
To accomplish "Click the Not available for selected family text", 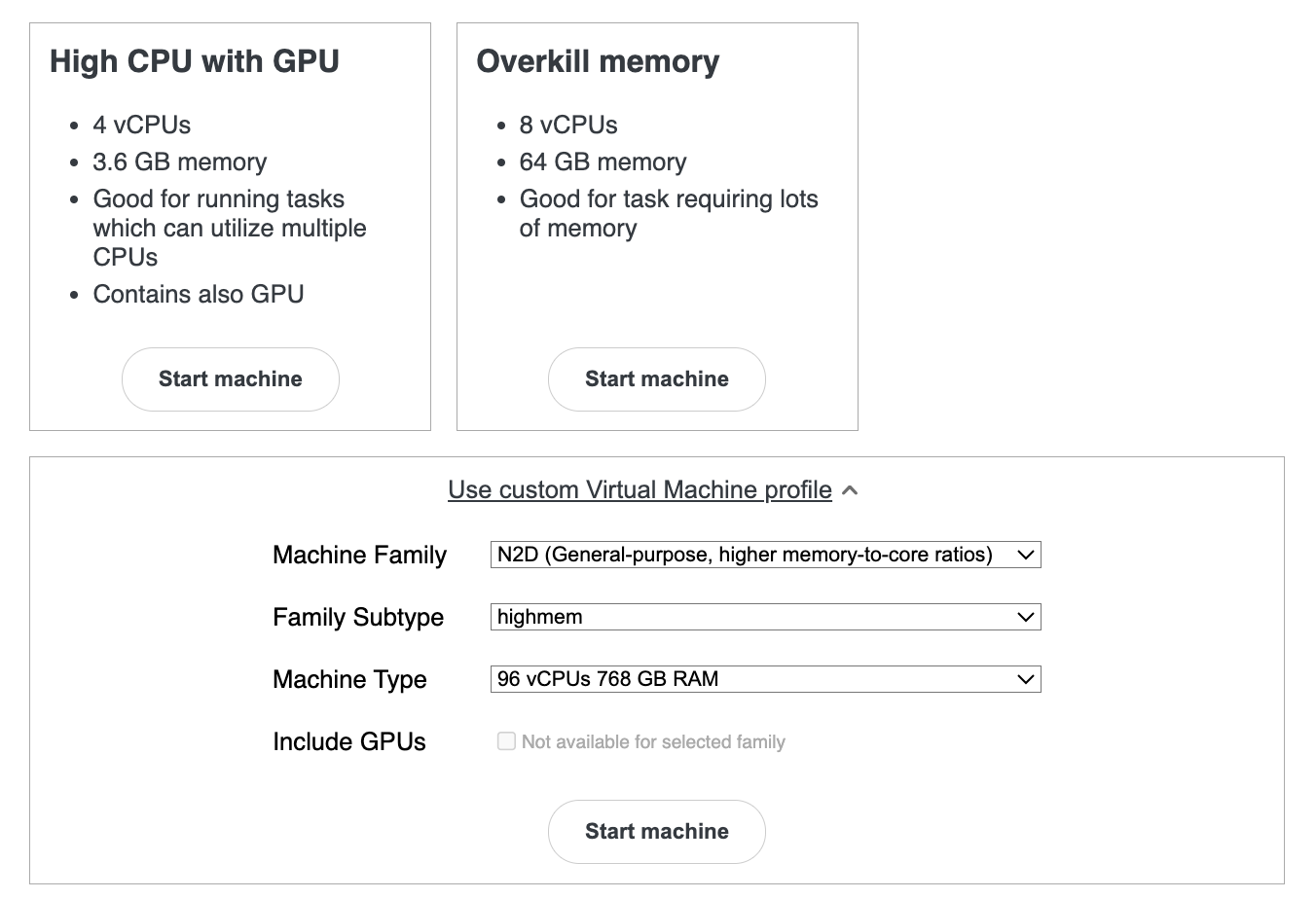I will click(652, 740).
